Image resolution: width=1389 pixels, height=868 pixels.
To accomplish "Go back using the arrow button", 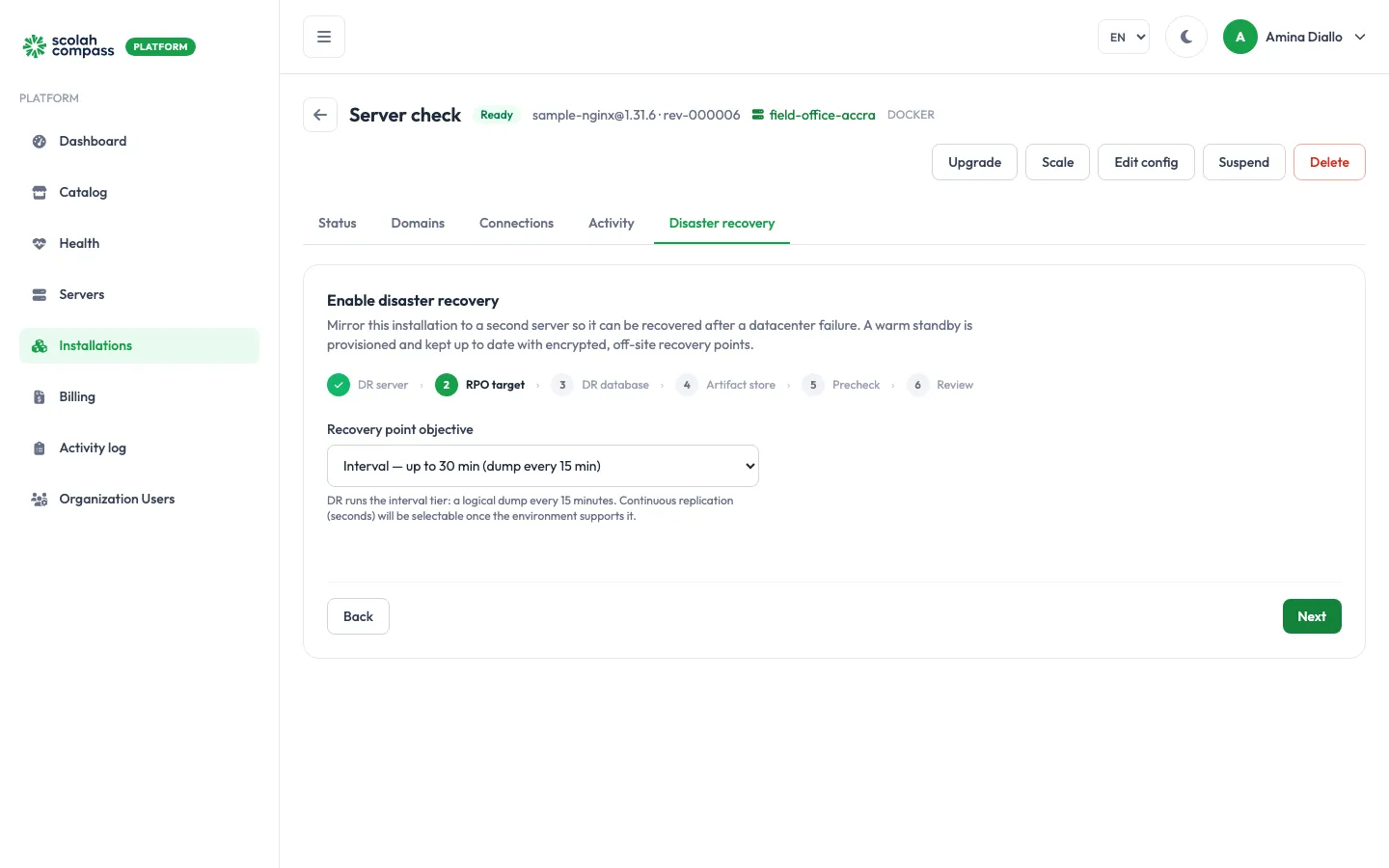I will click(x=320, y=115).
